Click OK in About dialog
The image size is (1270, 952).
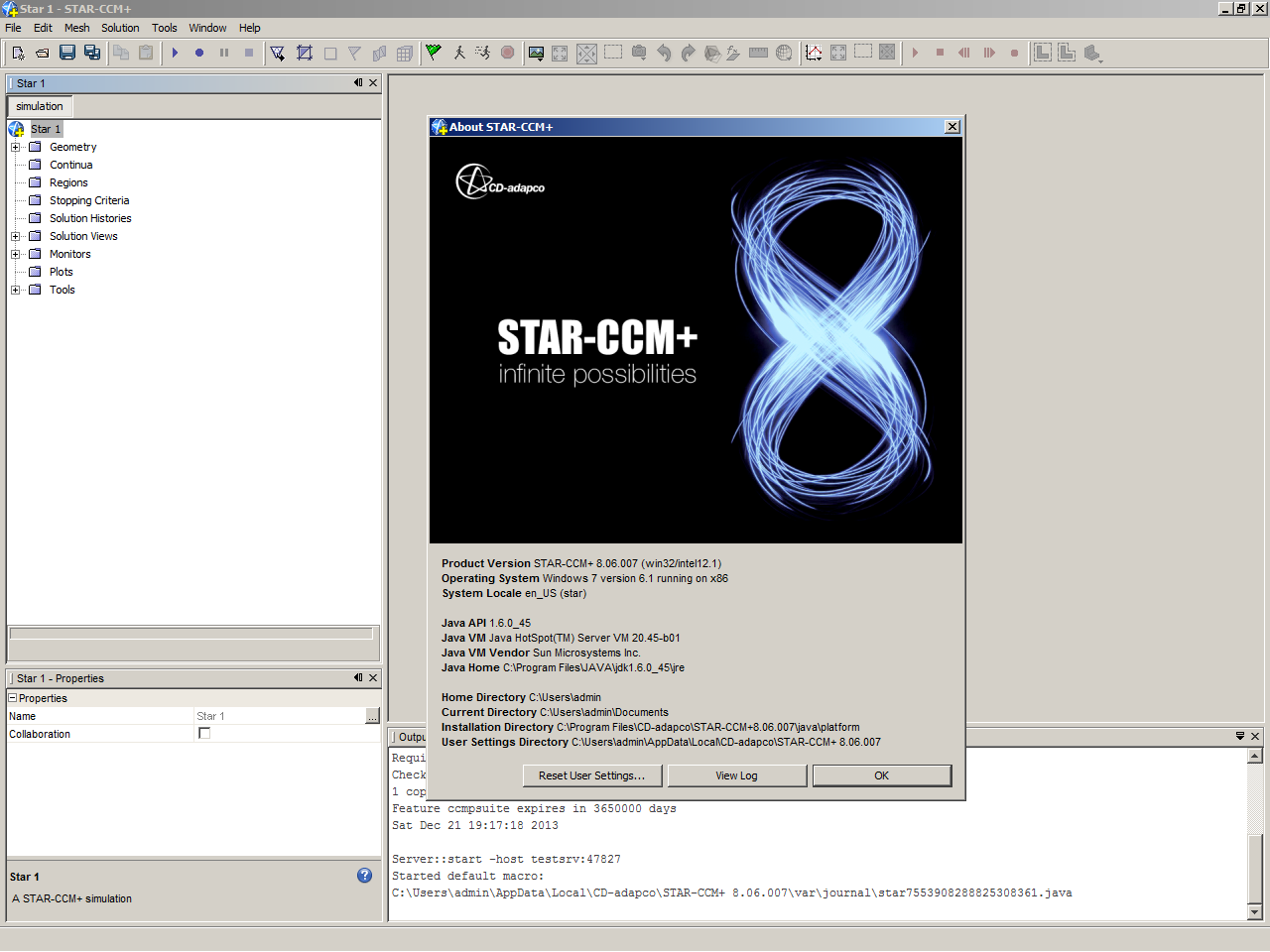click(881, 775)
